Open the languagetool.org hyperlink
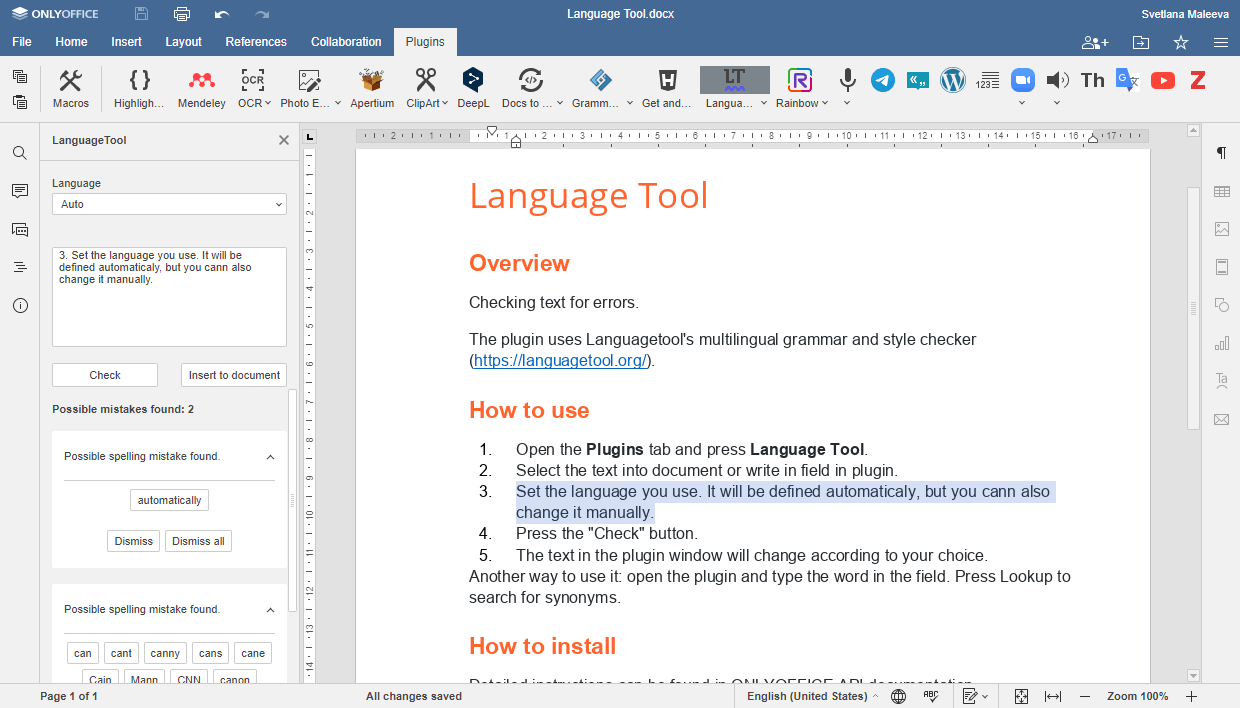 coord(560,361)
